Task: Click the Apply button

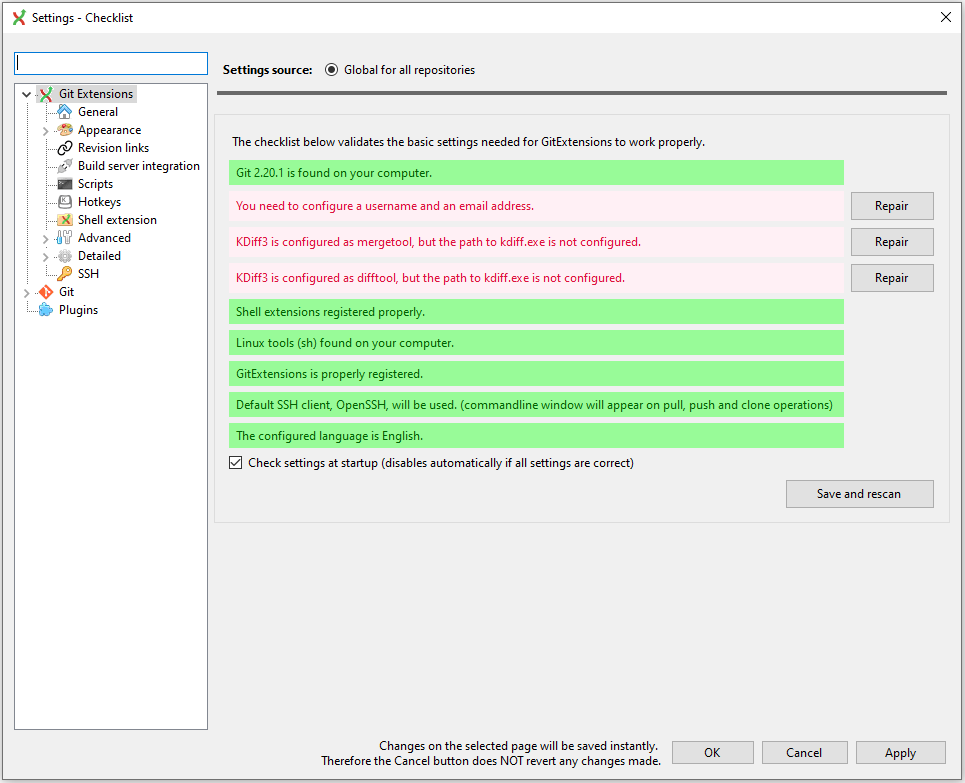Action: coord(899,753)
